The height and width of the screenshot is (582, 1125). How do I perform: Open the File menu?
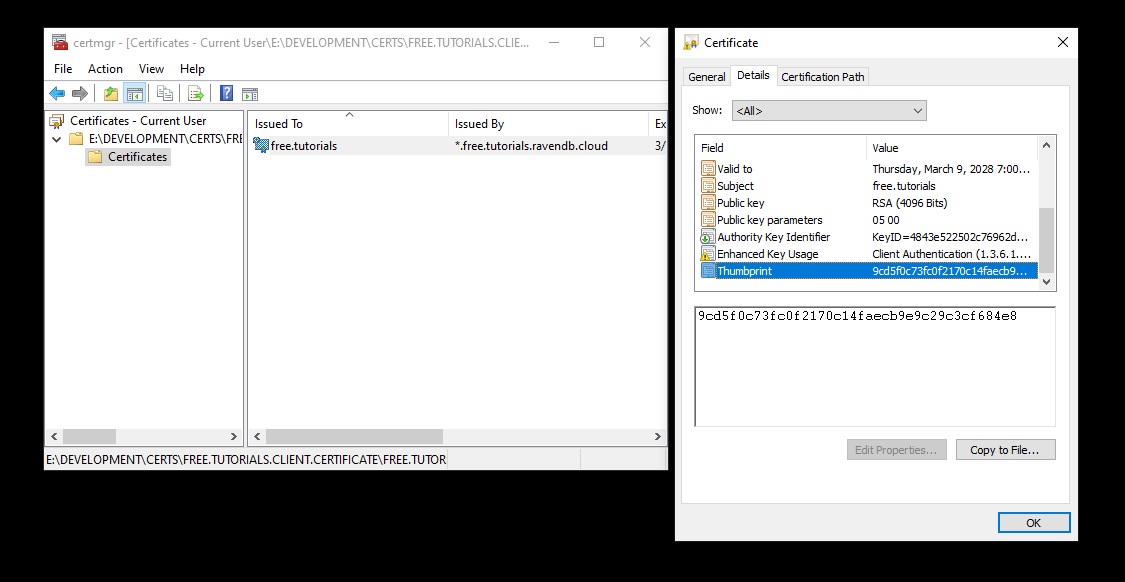pyautogui.click(x=63, y=69)
